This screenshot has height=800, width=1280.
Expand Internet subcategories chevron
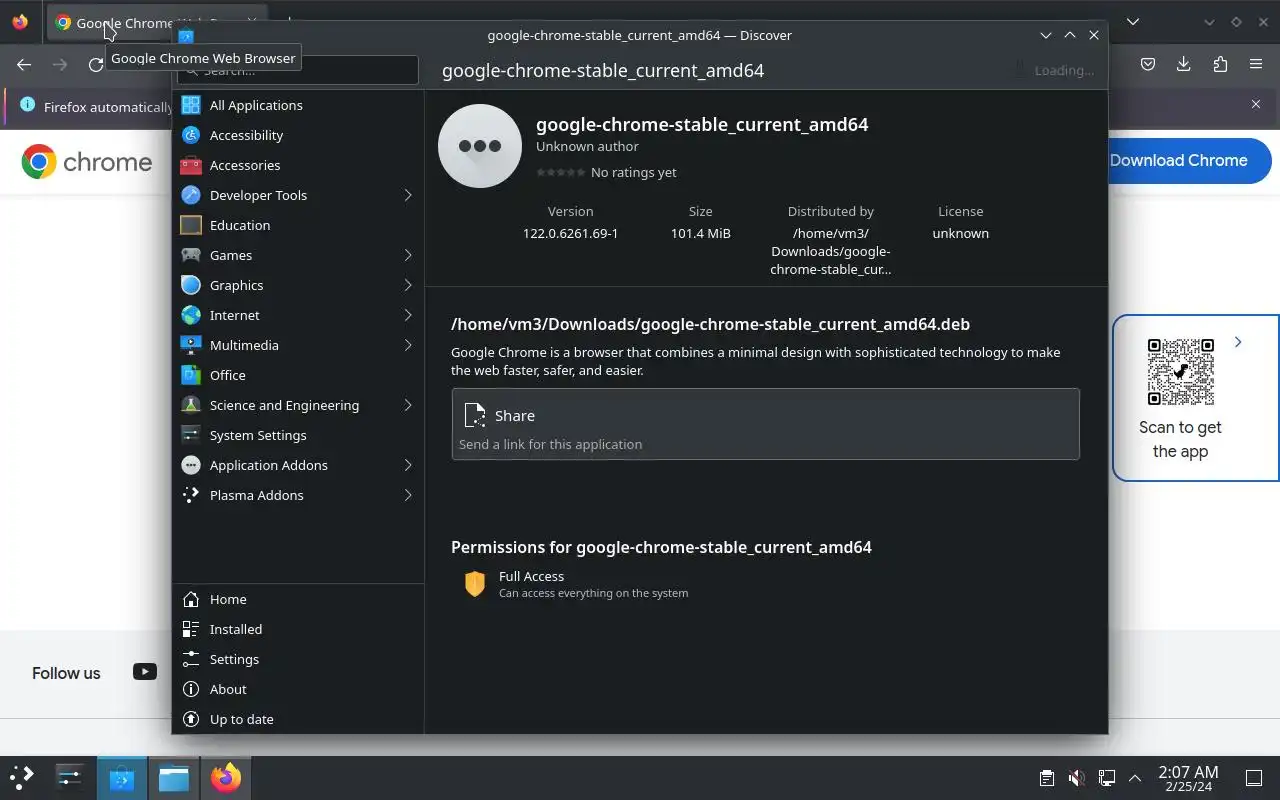[x=408, y=315]
